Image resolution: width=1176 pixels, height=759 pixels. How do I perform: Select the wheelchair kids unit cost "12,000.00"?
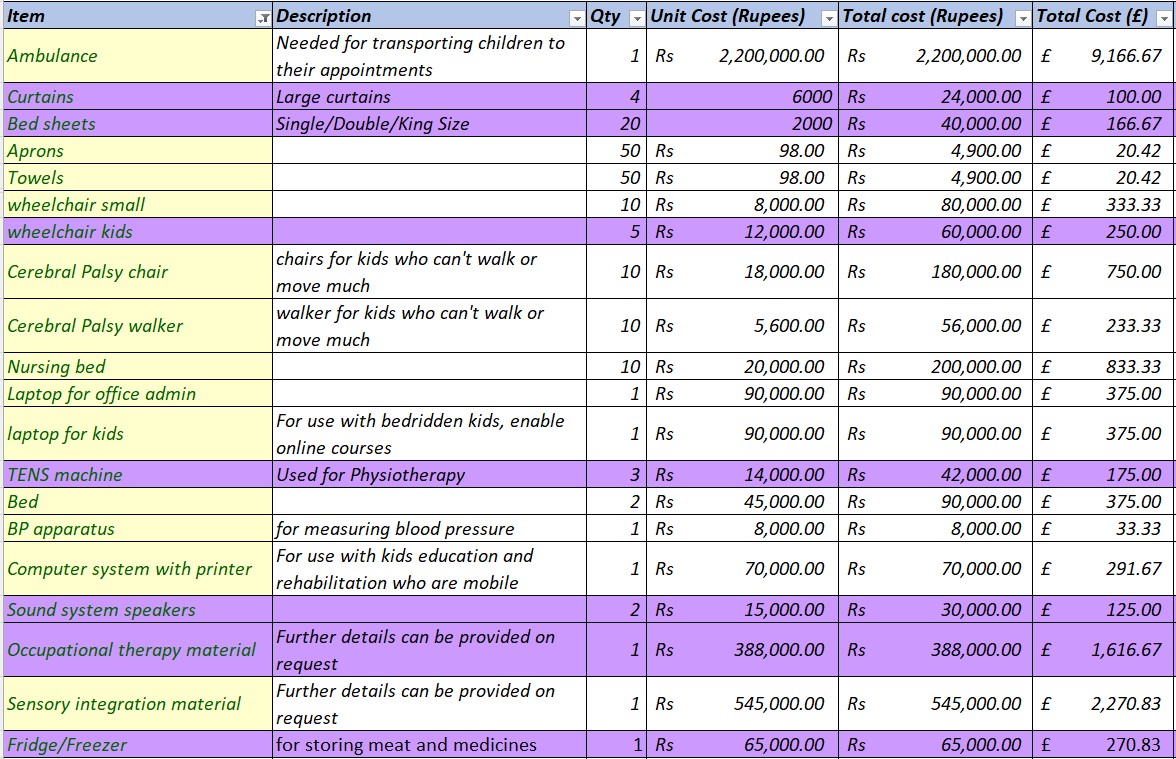point(742,232)
